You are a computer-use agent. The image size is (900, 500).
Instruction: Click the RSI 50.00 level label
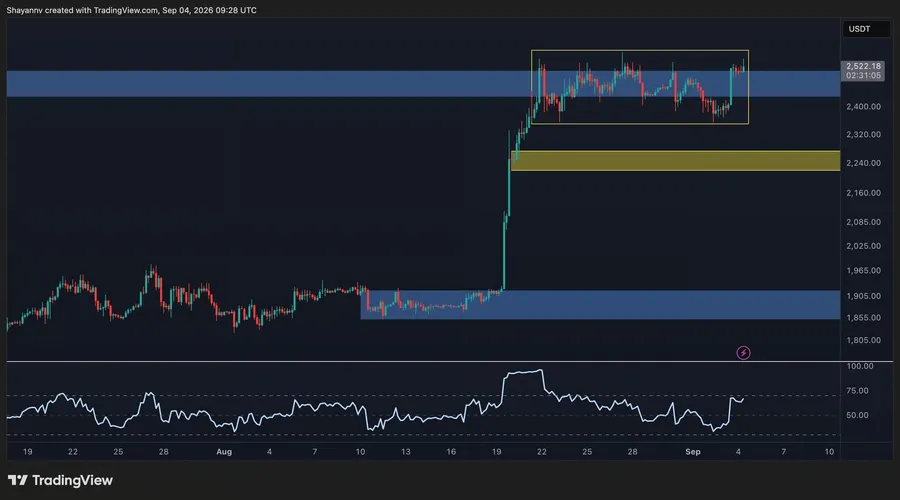point(857,415)
